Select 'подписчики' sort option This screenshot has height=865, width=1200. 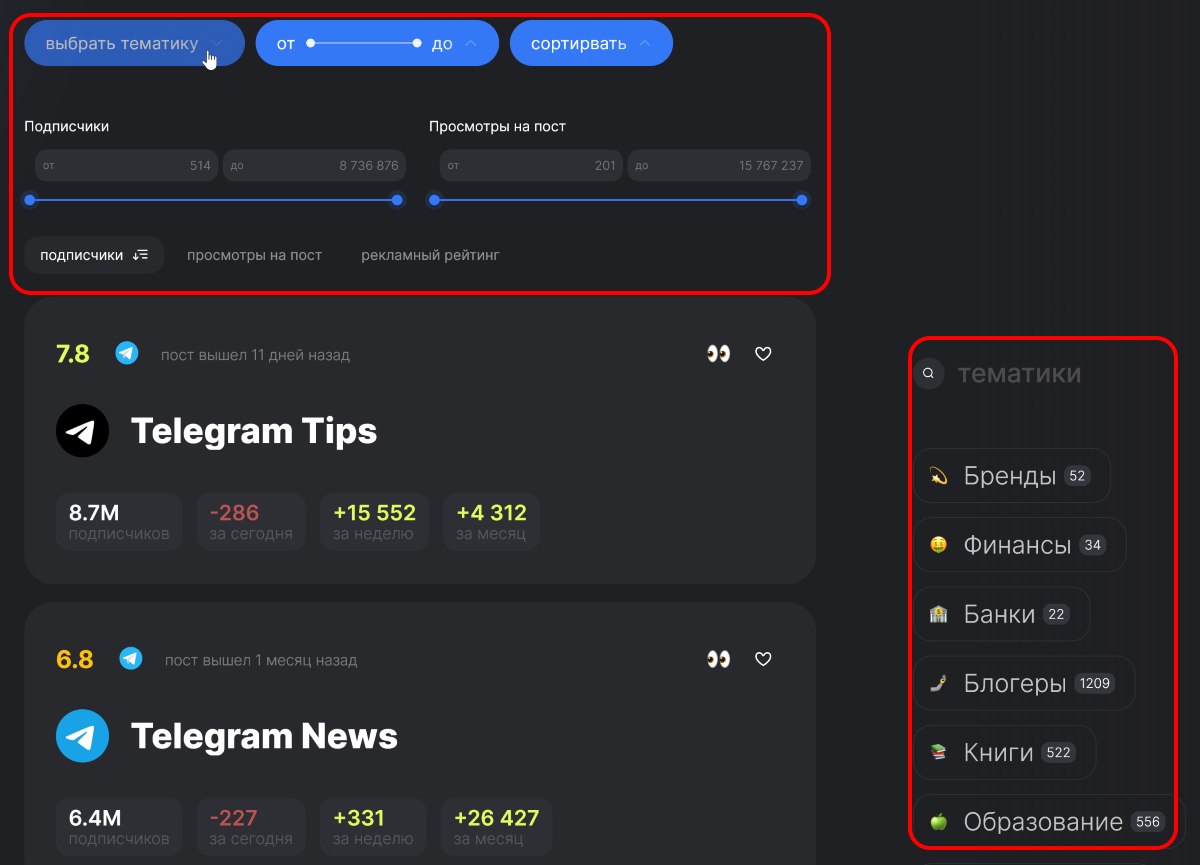[94, 255]
